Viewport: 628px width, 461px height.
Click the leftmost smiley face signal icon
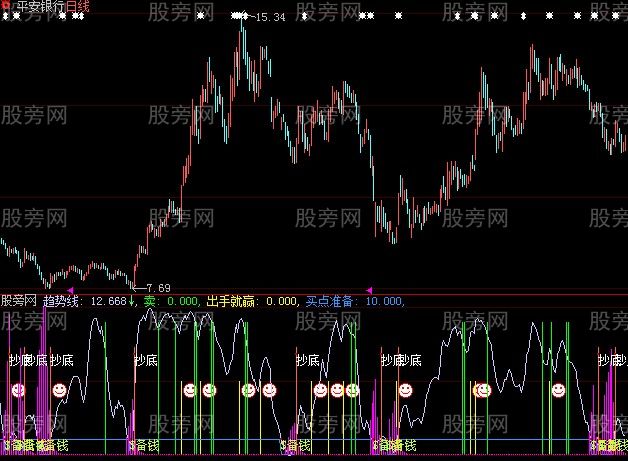[x=18, y=390]
